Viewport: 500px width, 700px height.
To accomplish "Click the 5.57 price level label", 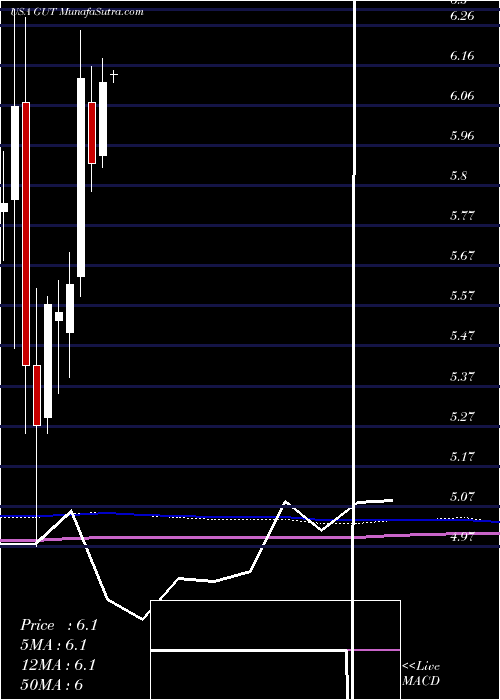I will click(x=463, y=296).
